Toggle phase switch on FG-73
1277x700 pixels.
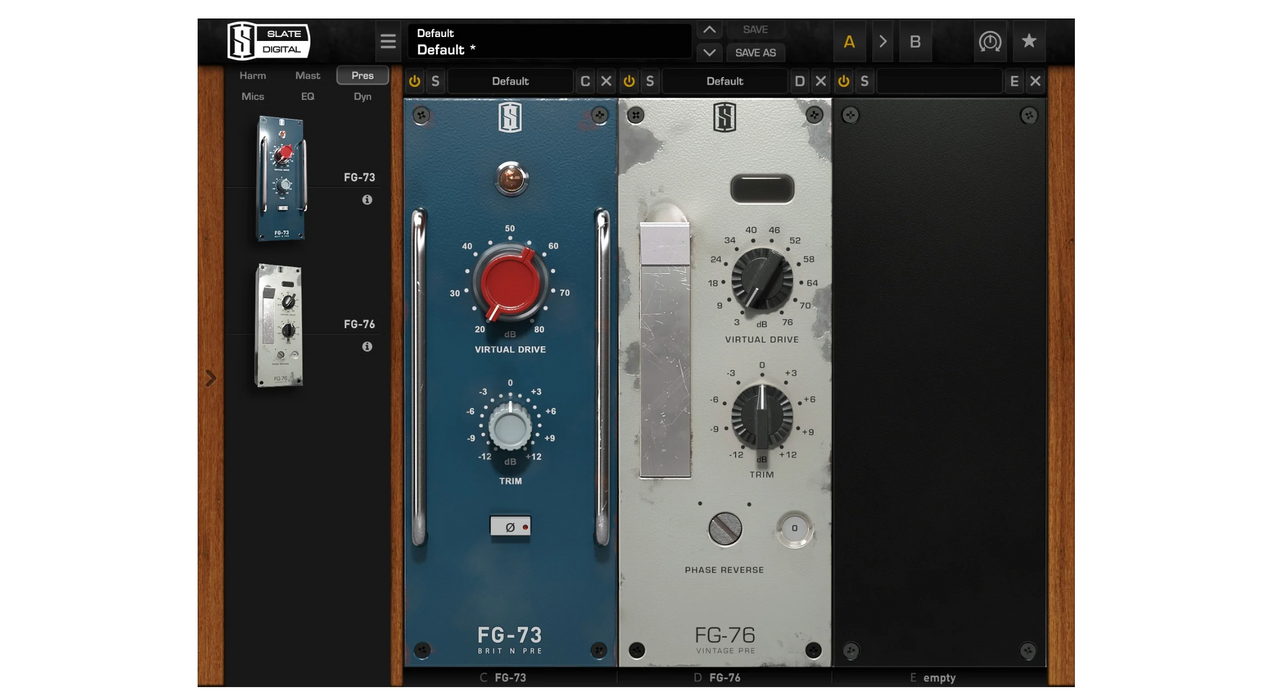point(510,526)
